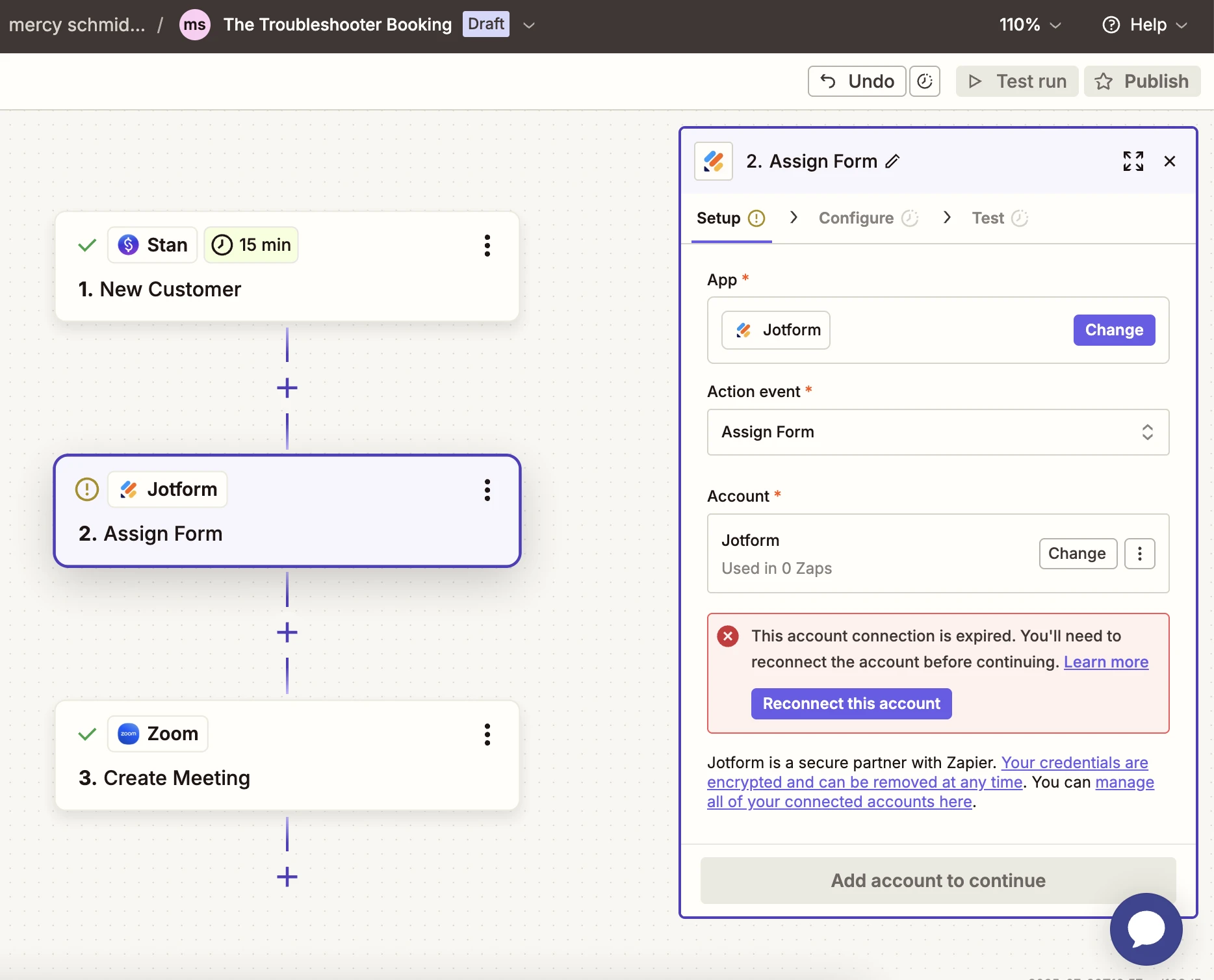The width and height of the screenshot is (1214, 980).
Task: Click Reconnect this account
Action: tap(851, 703)
